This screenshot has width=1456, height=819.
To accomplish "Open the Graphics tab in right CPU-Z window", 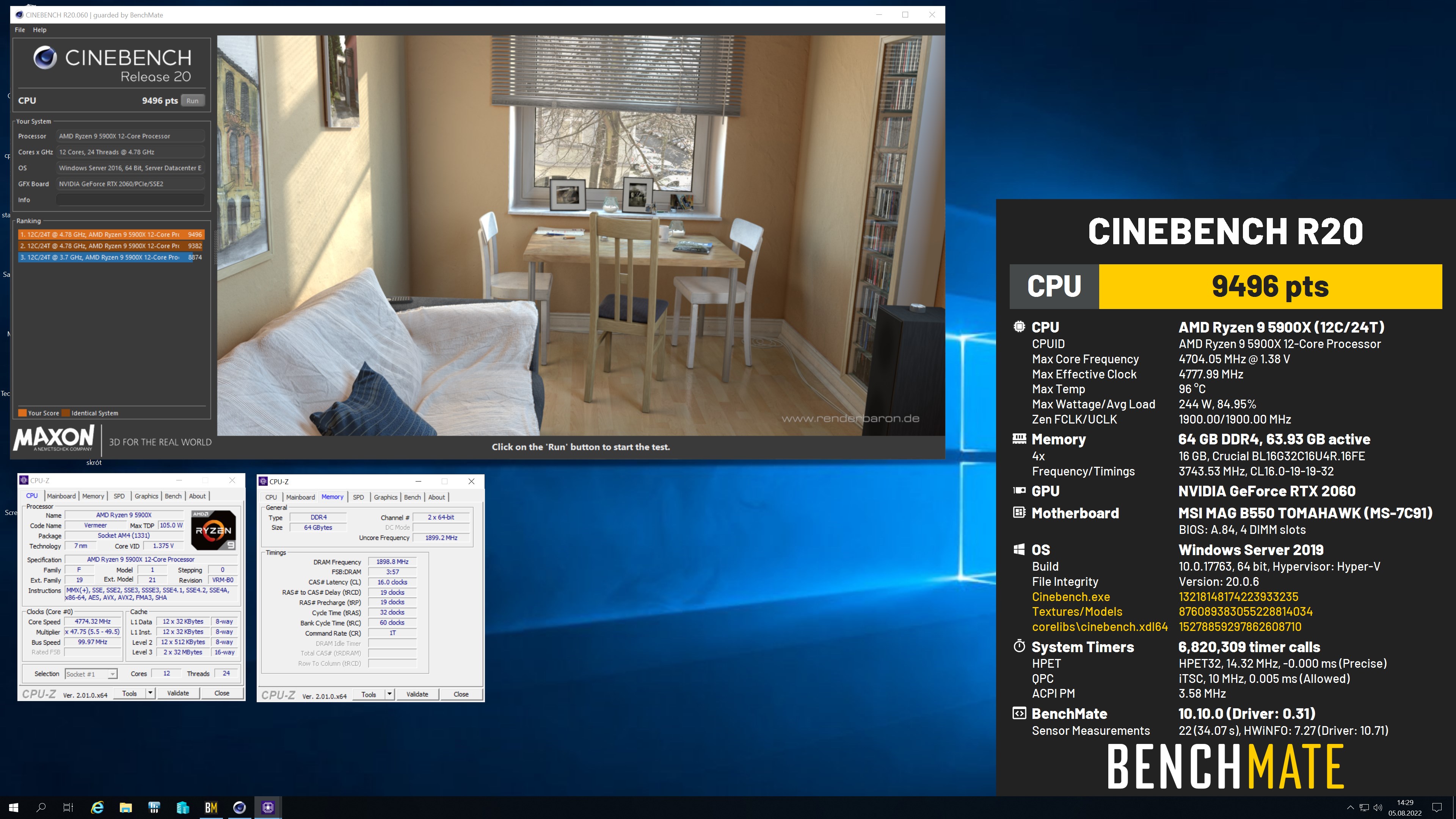I will click(x=386, y=497).
